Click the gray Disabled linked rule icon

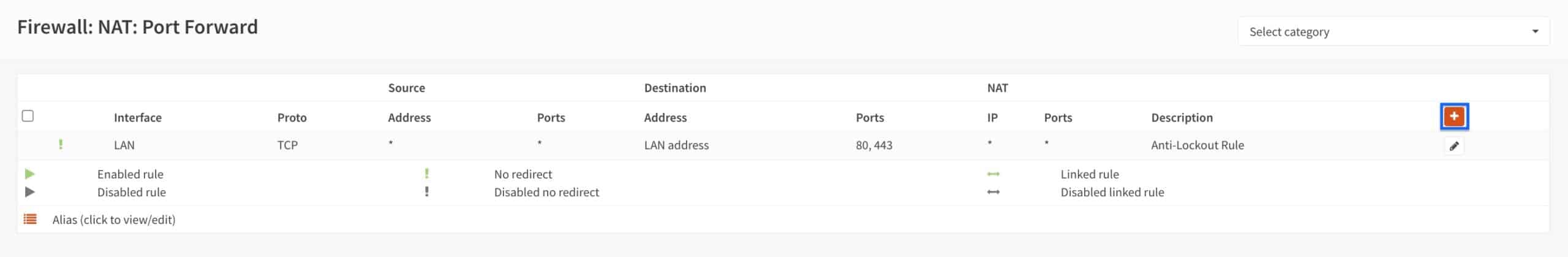[993, 192]
